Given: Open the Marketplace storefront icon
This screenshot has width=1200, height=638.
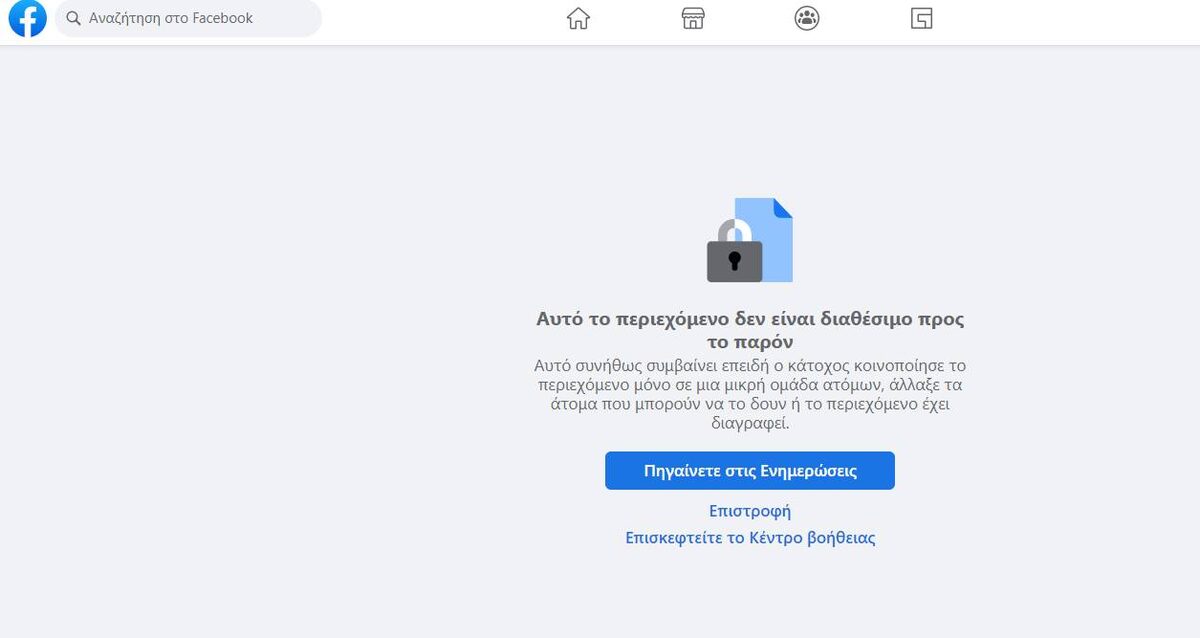Looking at the screenshot, I should [x=693, y=18].
